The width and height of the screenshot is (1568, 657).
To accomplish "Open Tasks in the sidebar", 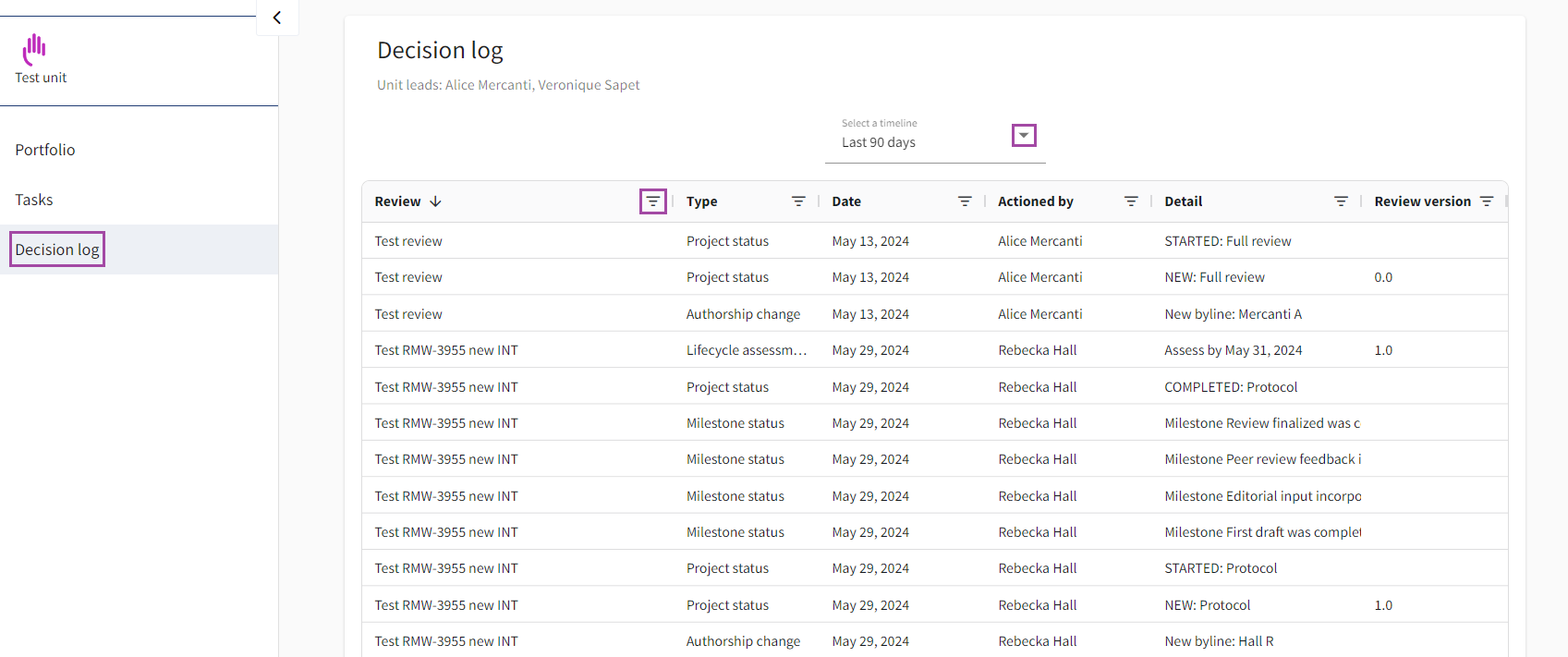I will [34, 200].
